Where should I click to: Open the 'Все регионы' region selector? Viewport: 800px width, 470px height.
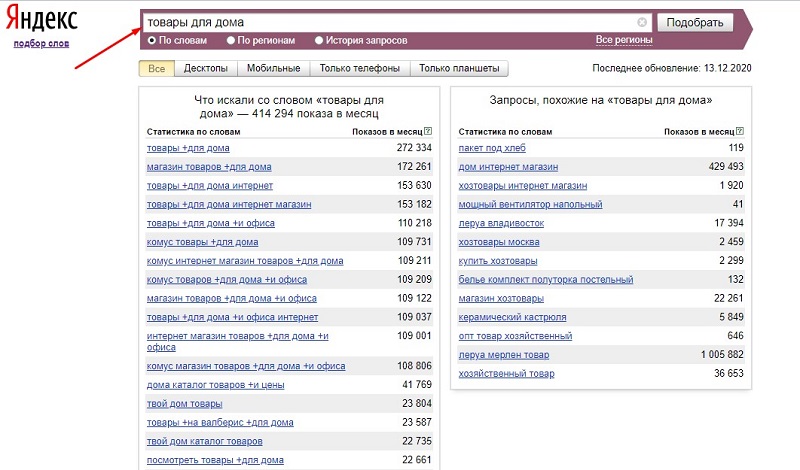(624, 40)
